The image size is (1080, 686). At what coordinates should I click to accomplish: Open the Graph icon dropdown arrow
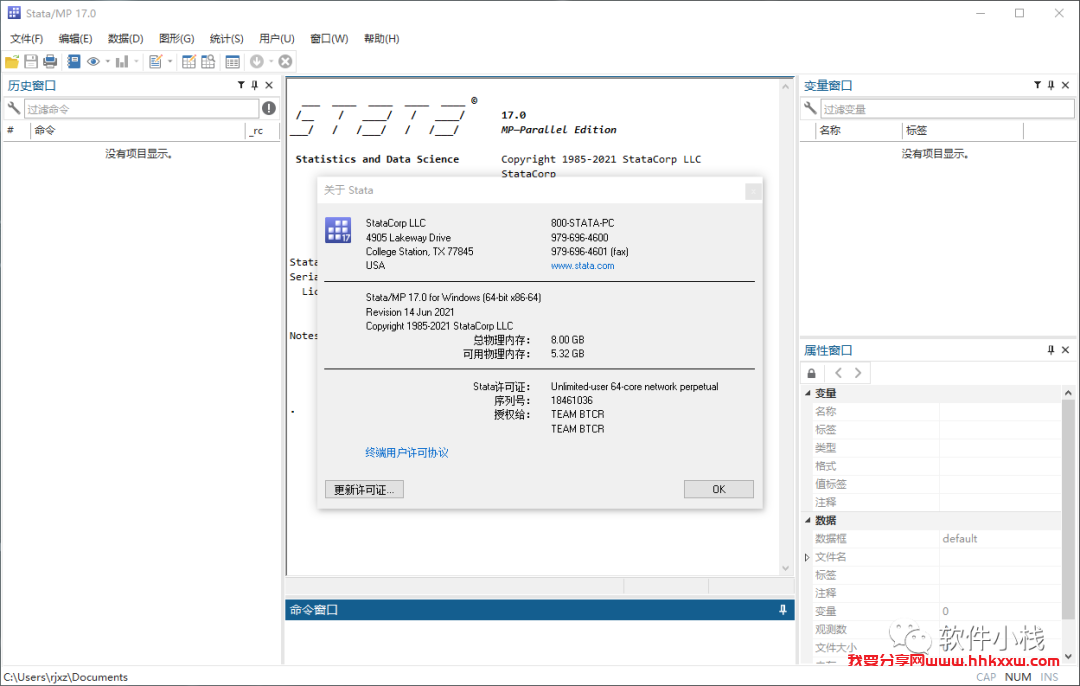[x=136, y=61]
